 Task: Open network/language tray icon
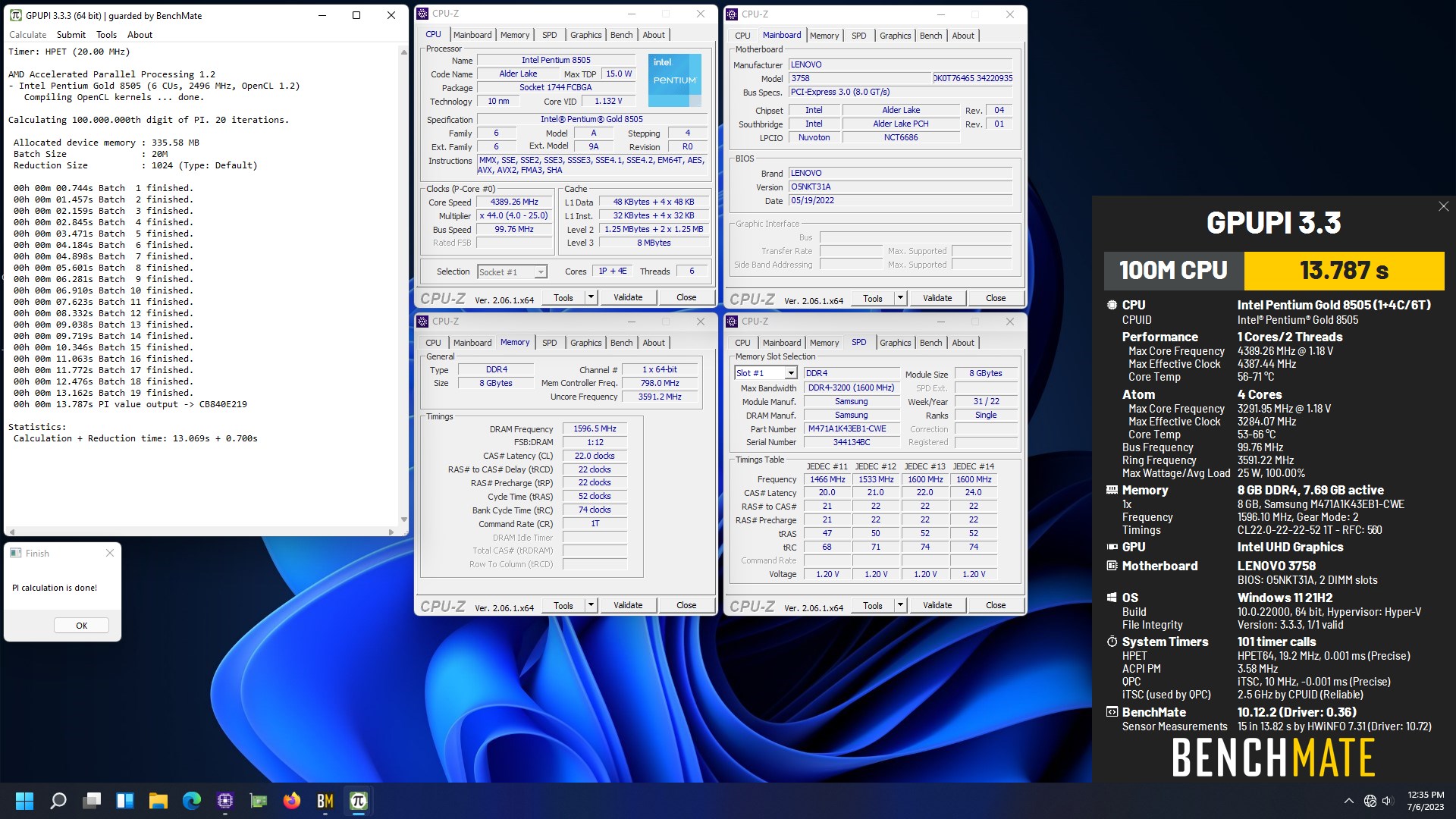click(x=1370, y=801)
